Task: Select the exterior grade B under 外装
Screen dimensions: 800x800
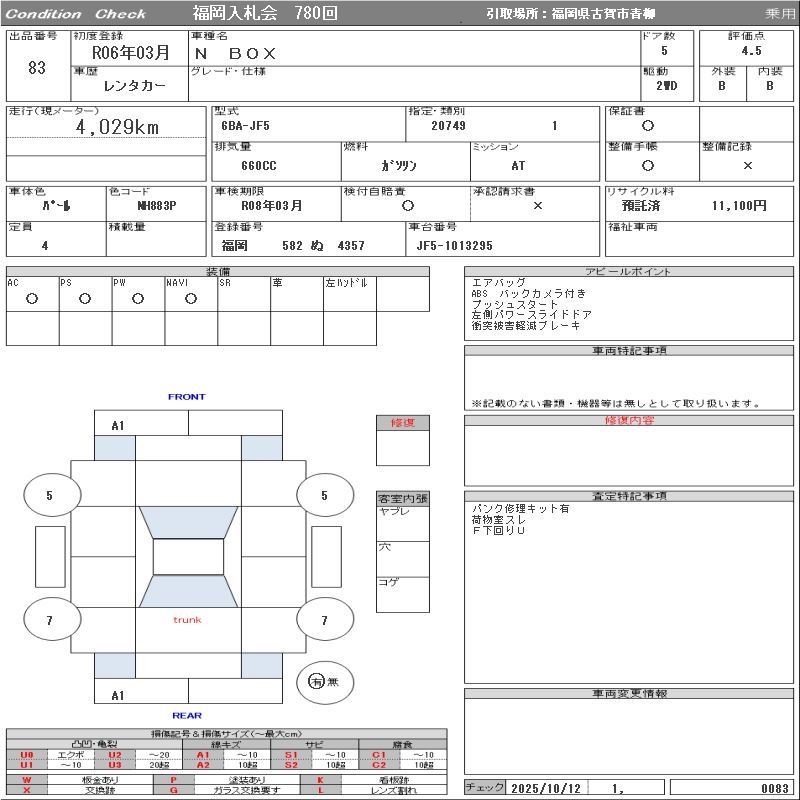Action: pos(721,86)
